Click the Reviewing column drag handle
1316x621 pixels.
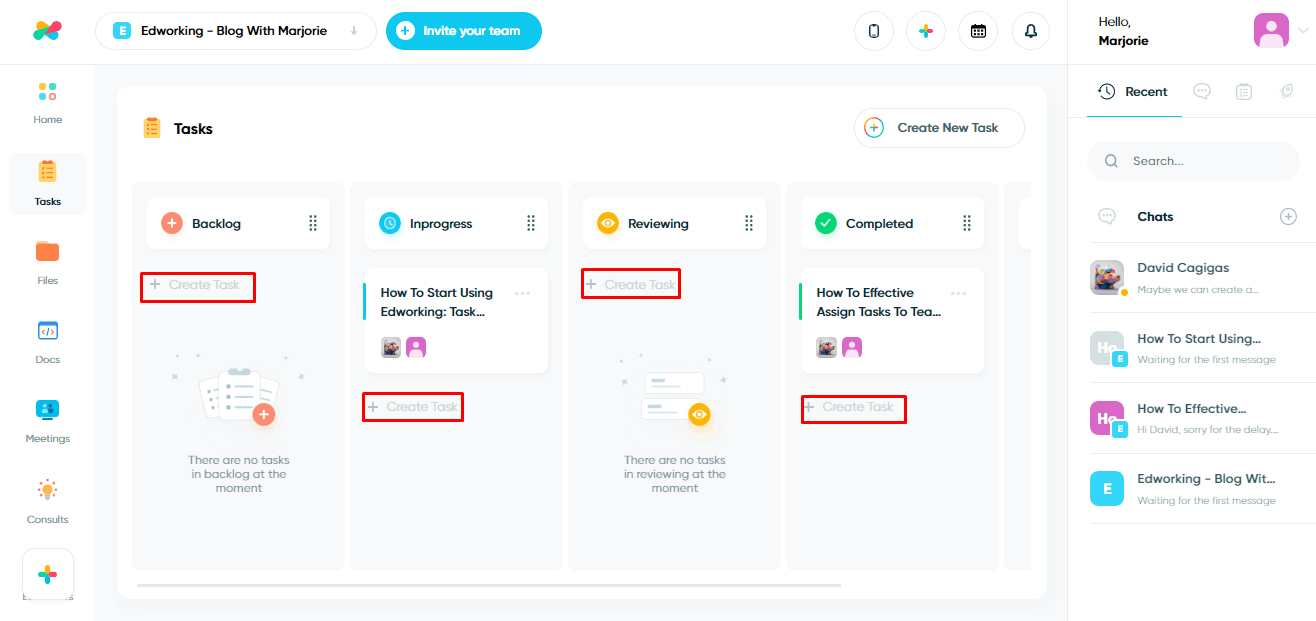[749, 223]
